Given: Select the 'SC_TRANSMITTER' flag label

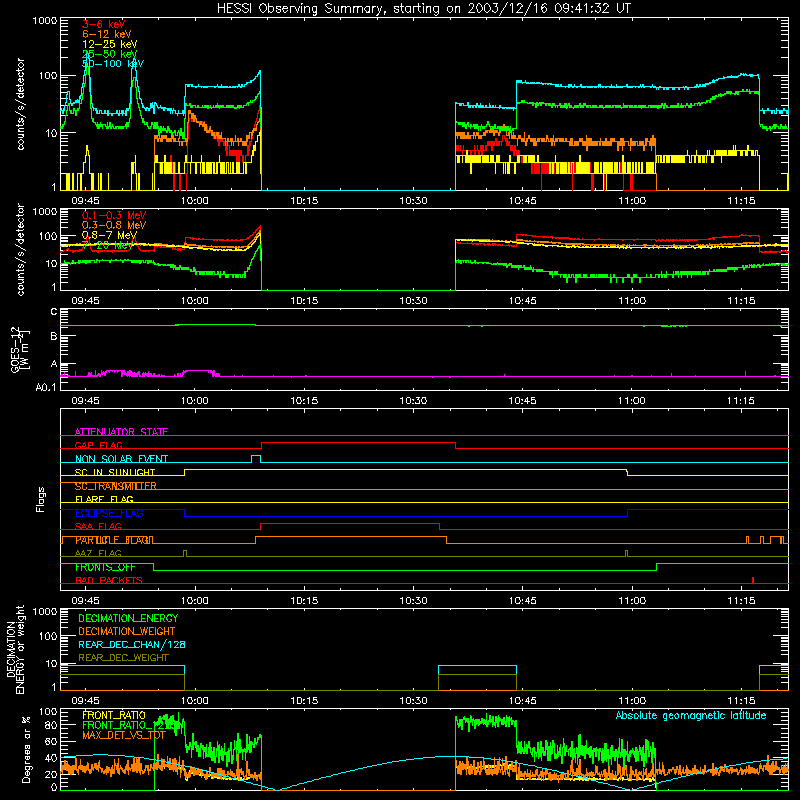Looking at the screenshot, I should click(116, 486).
